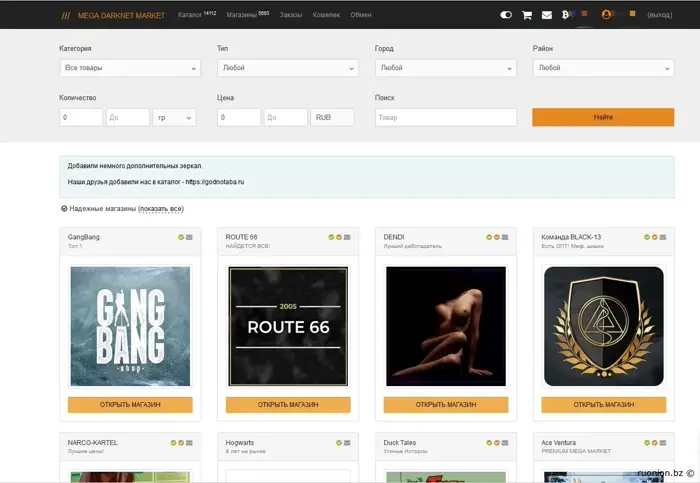Open the user profile avatar icon
Viewport: 700px width, 483px height.
click(x=607, y=15)
